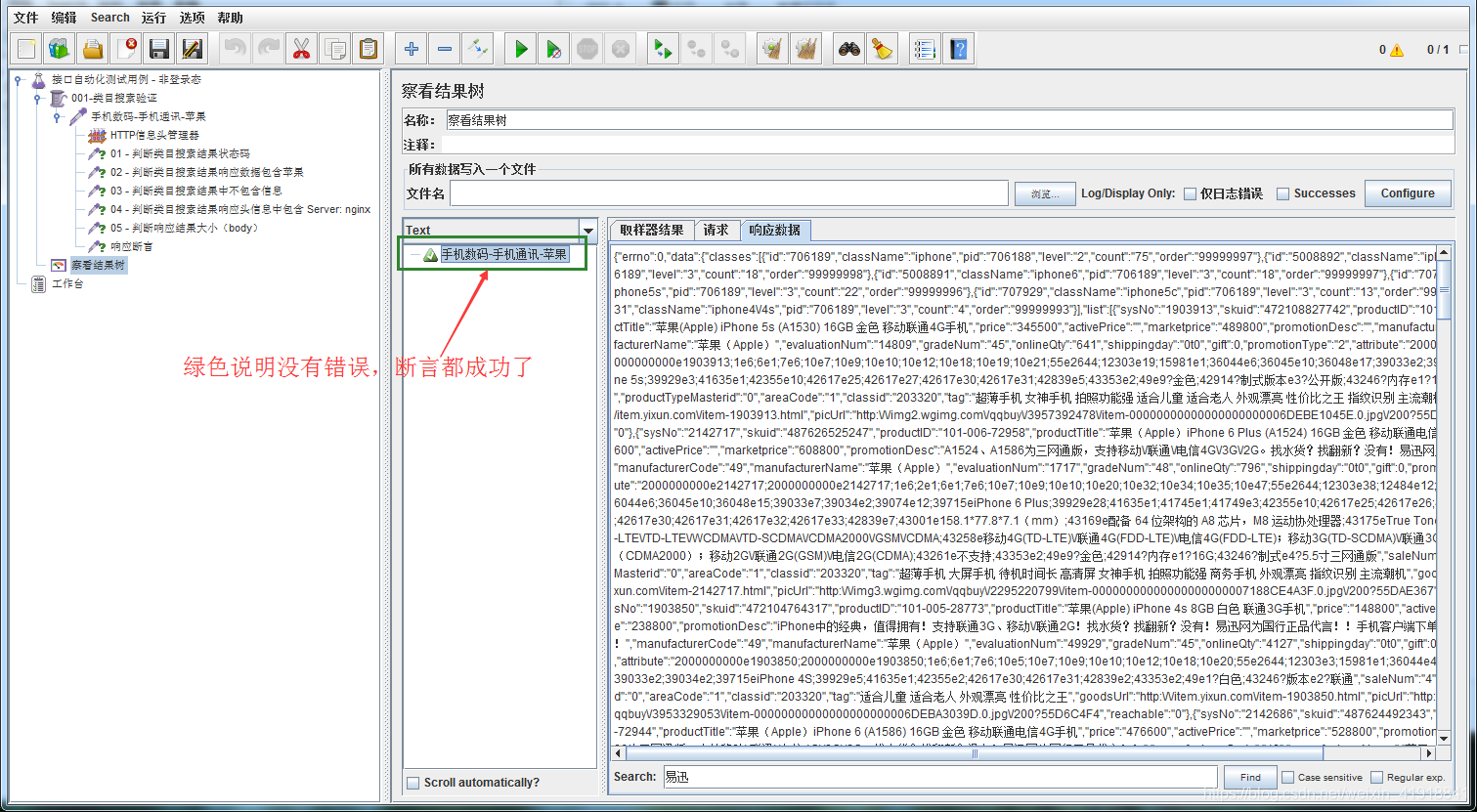The height and width of the screenshot is (812, 1477).
Task: Open the Search menu
Action: (x=109, y=18)
